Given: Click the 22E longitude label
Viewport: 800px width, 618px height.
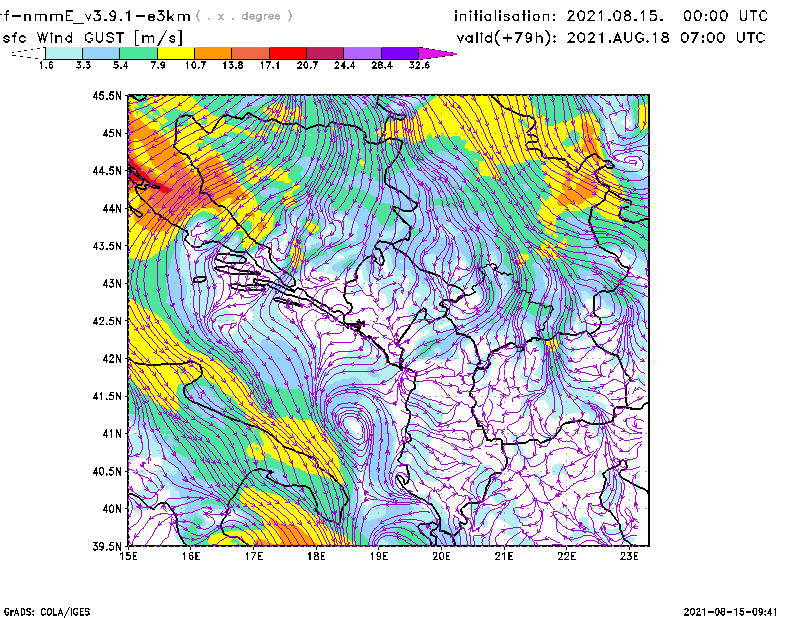Looking at the screenshot, I should pyautogui.click(x=566, y=556).
